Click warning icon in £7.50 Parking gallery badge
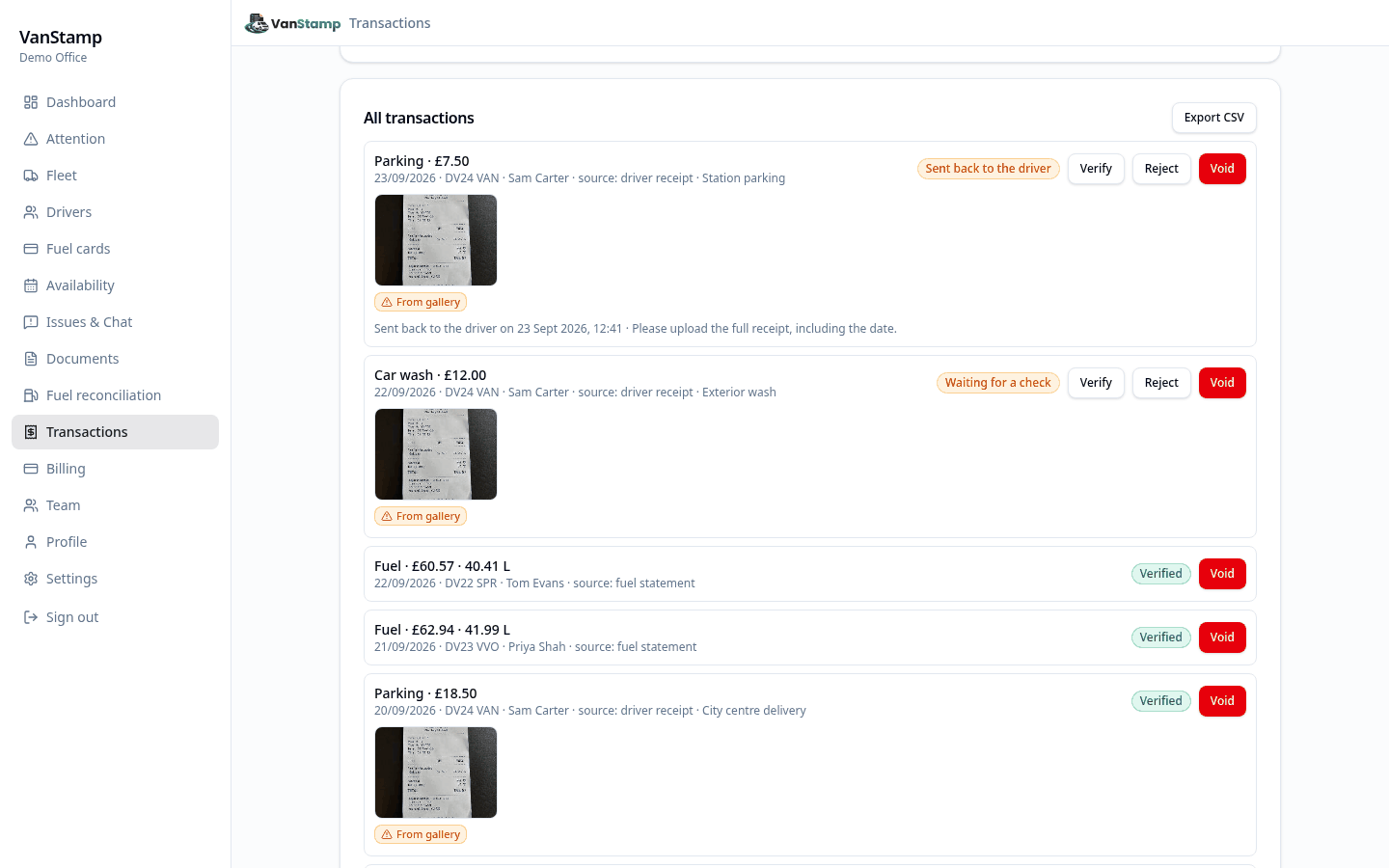Viewport: 1389px width, 868px height. [x=387, y=302]
